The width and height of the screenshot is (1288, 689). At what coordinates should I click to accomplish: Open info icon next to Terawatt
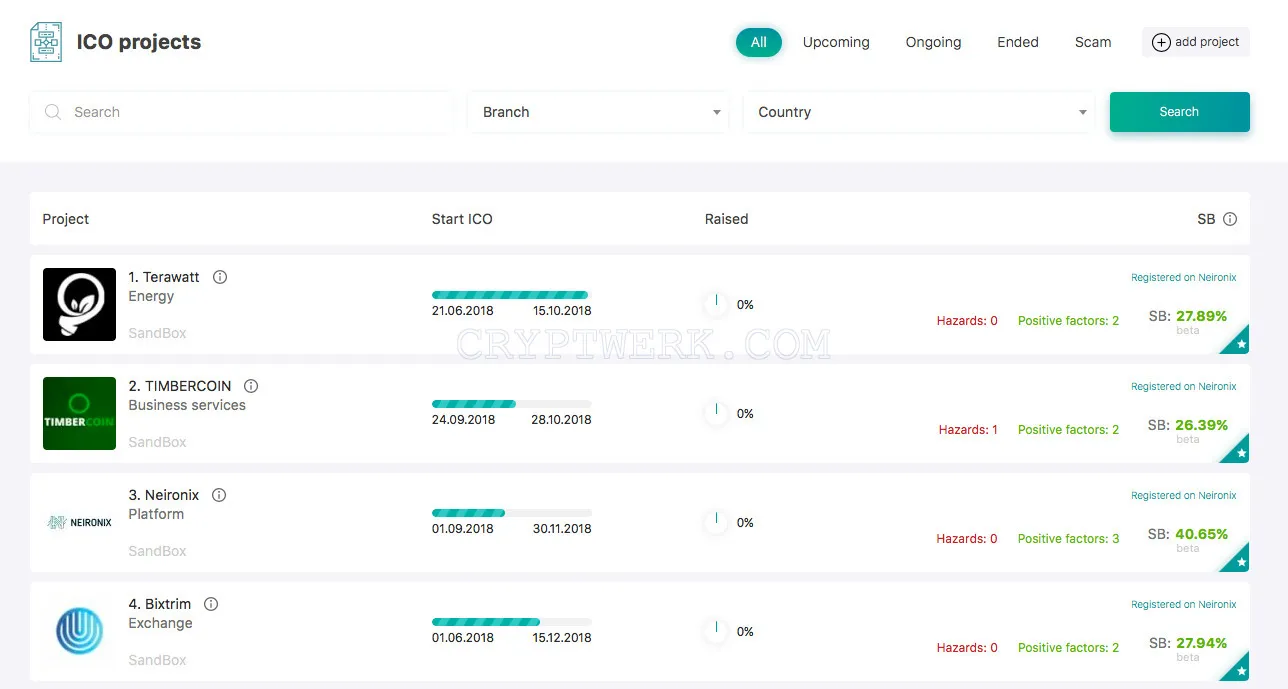click(220, 277)
